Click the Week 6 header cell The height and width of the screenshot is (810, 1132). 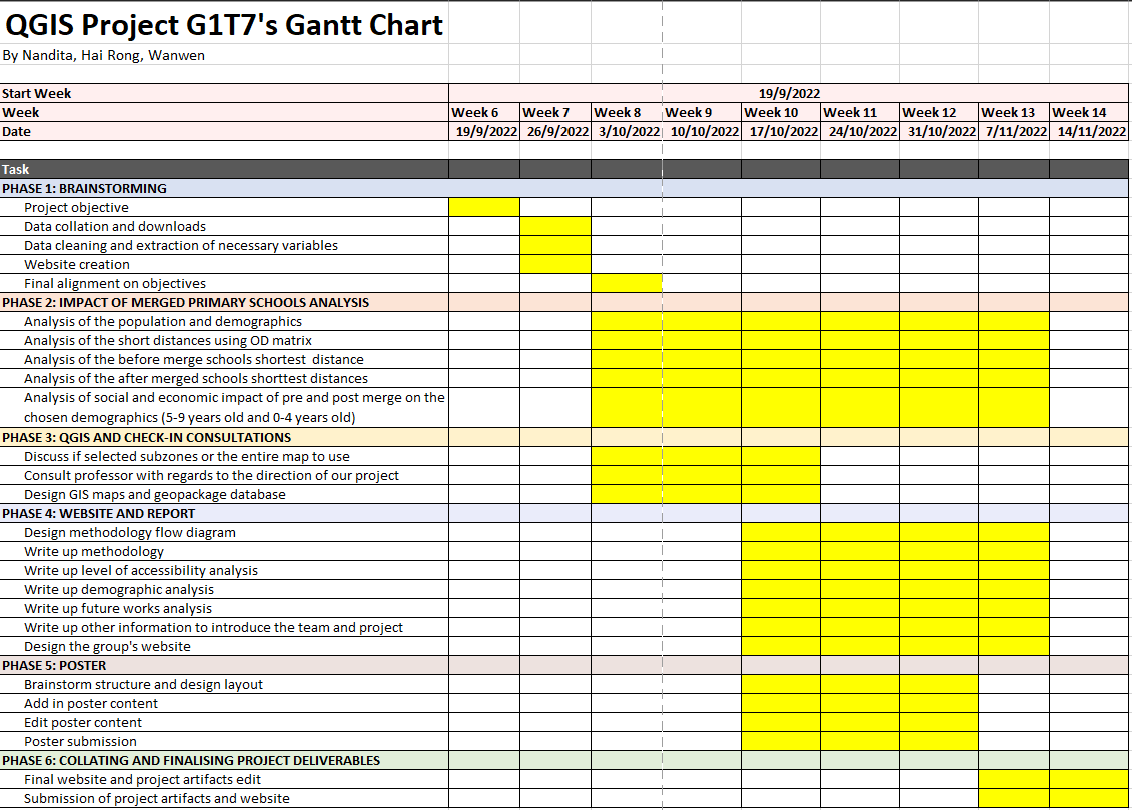tap(483, 112)
